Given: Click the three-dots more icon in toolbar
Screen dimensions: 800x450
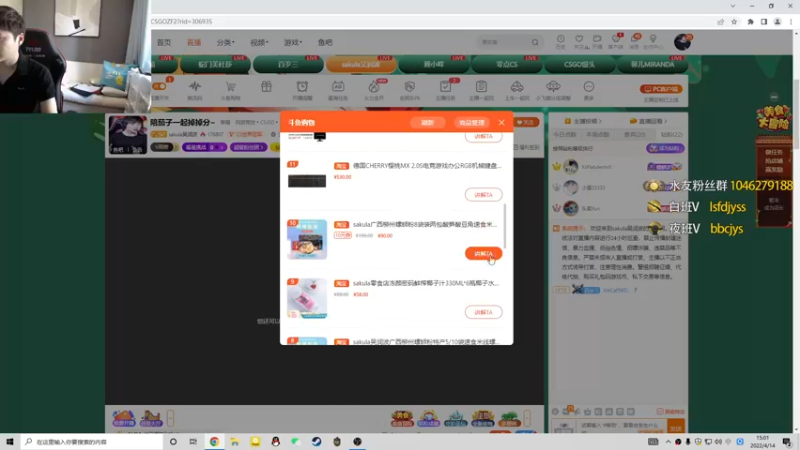Looking at the screenshot, I should click(x=589, y=87).
